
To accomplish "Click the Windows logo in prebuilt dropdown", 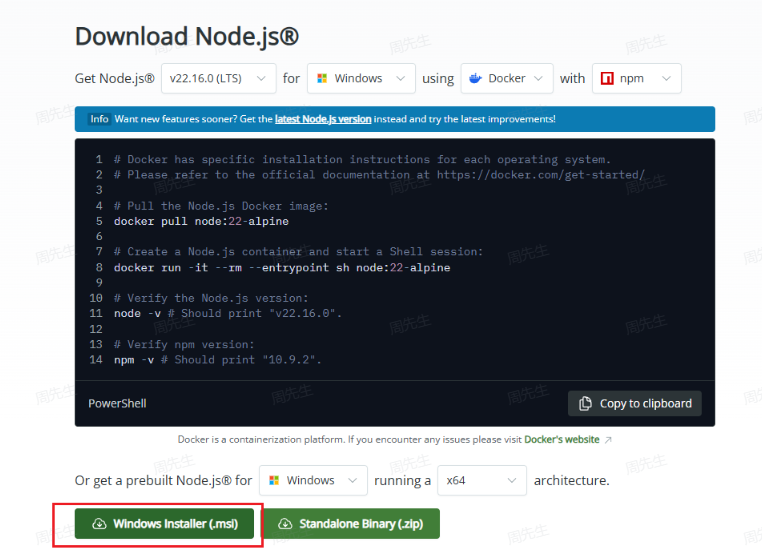I will (274, 480).
